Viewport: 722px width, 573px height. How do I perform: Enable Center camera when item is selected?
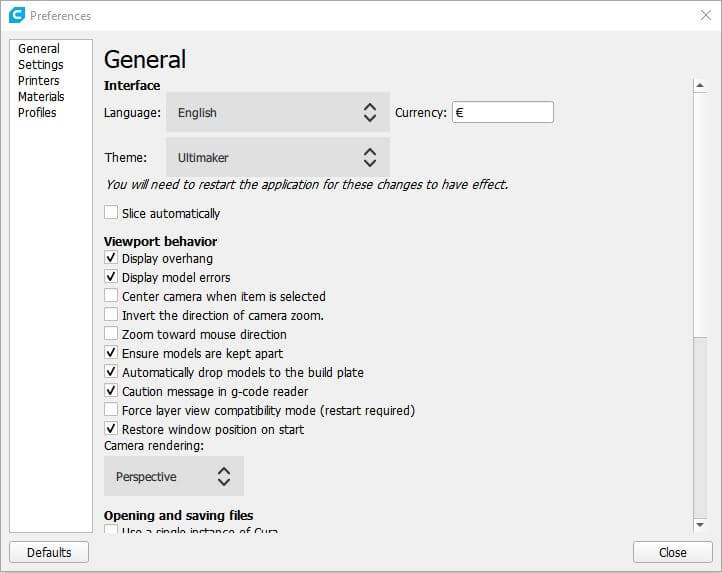coord(111,297)
